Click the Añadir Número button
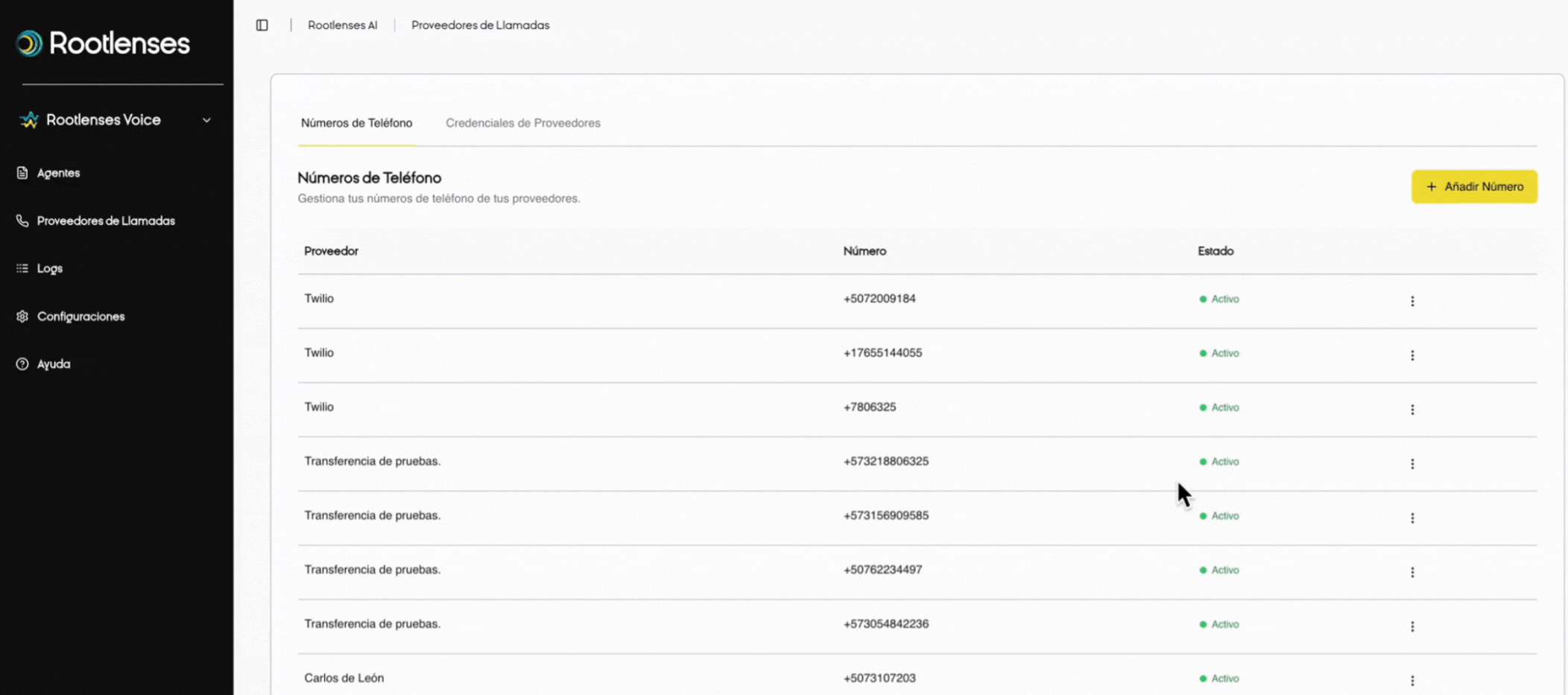The image size is (1568, 695). pos(1473,187)
